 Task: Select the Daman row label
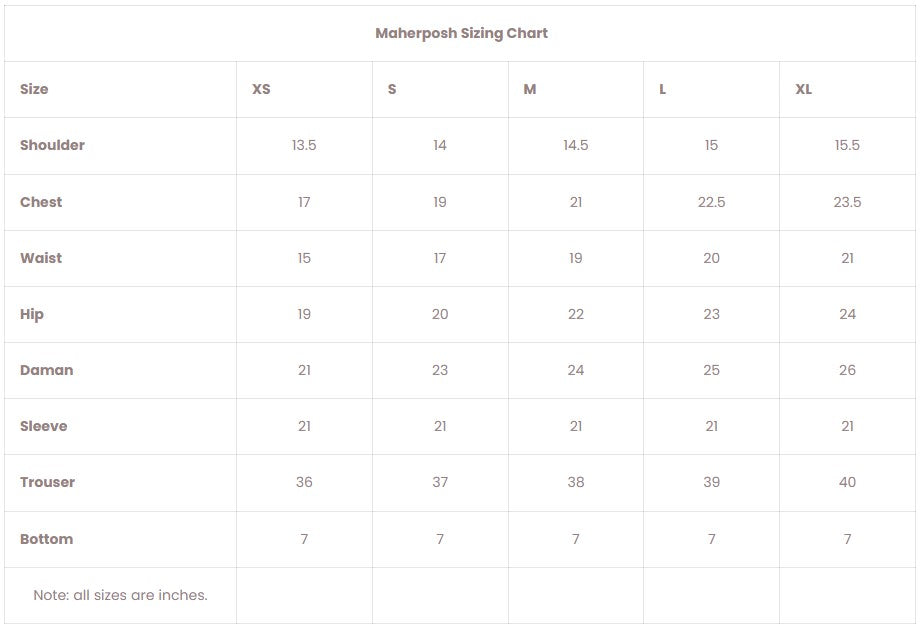coord(47,370)
